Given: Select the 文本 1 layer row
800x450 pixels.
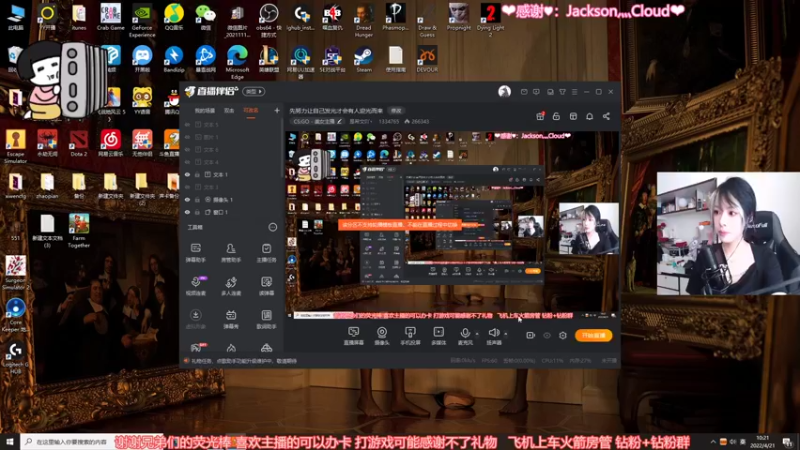Looking at the screenshot, I should click(x=232, y=174).
